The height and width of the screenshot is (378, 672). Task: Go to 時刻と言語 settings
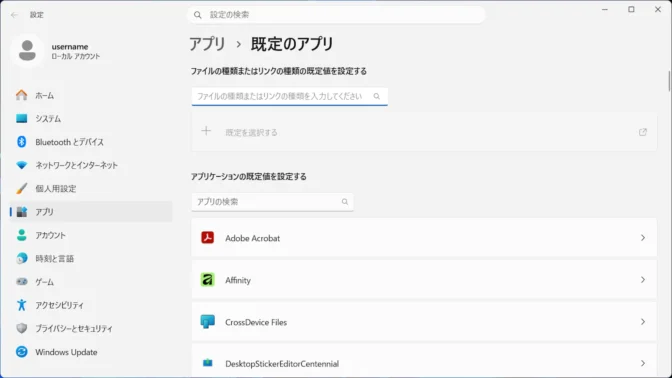(x=91, y=258)
